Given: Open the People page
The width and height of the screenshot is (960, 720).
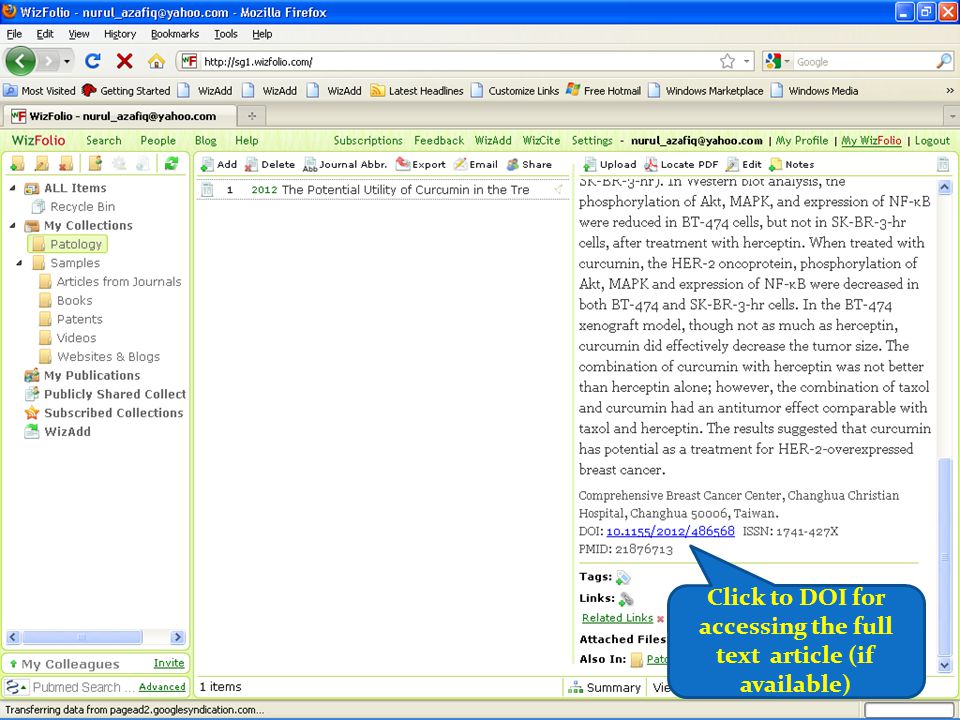Looking at the screenshot, I should click(x=158, y=140).
